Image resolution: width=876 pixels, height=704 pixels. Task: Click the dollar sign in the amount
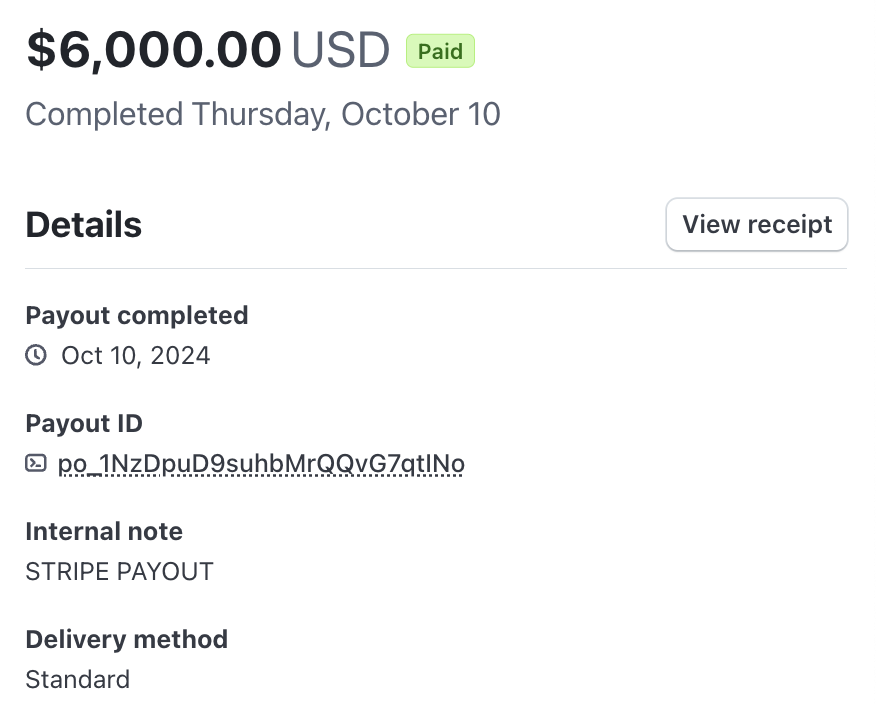(x=41, y=50)
